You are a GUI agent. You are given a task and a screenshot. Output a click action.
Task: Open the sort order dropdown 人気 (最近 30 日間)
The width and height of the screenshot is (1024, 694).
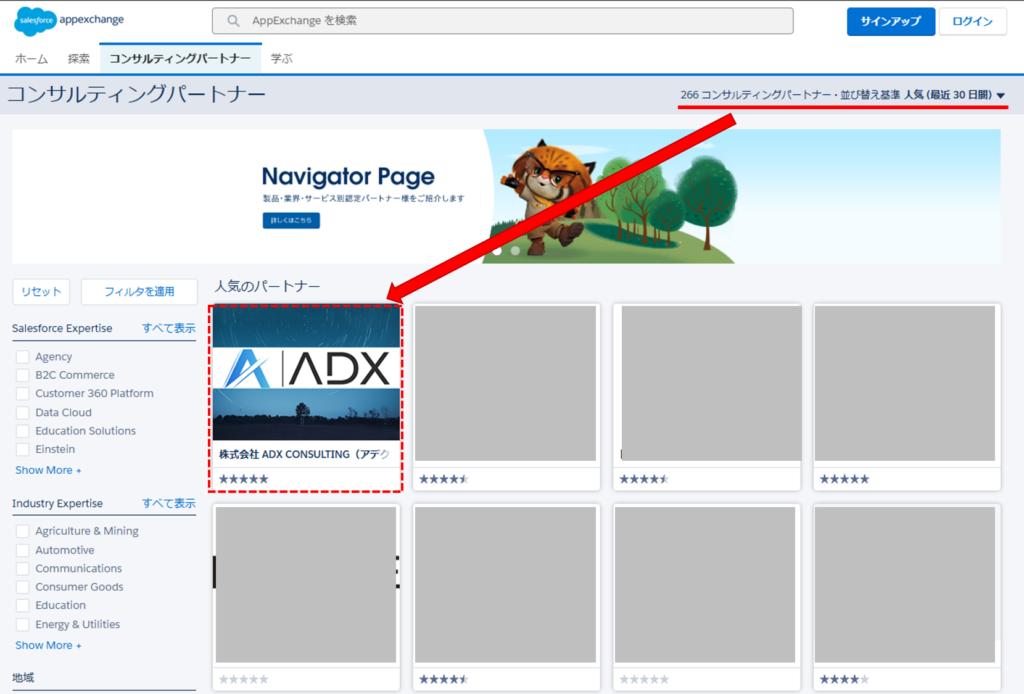click(x=955, y=95)
